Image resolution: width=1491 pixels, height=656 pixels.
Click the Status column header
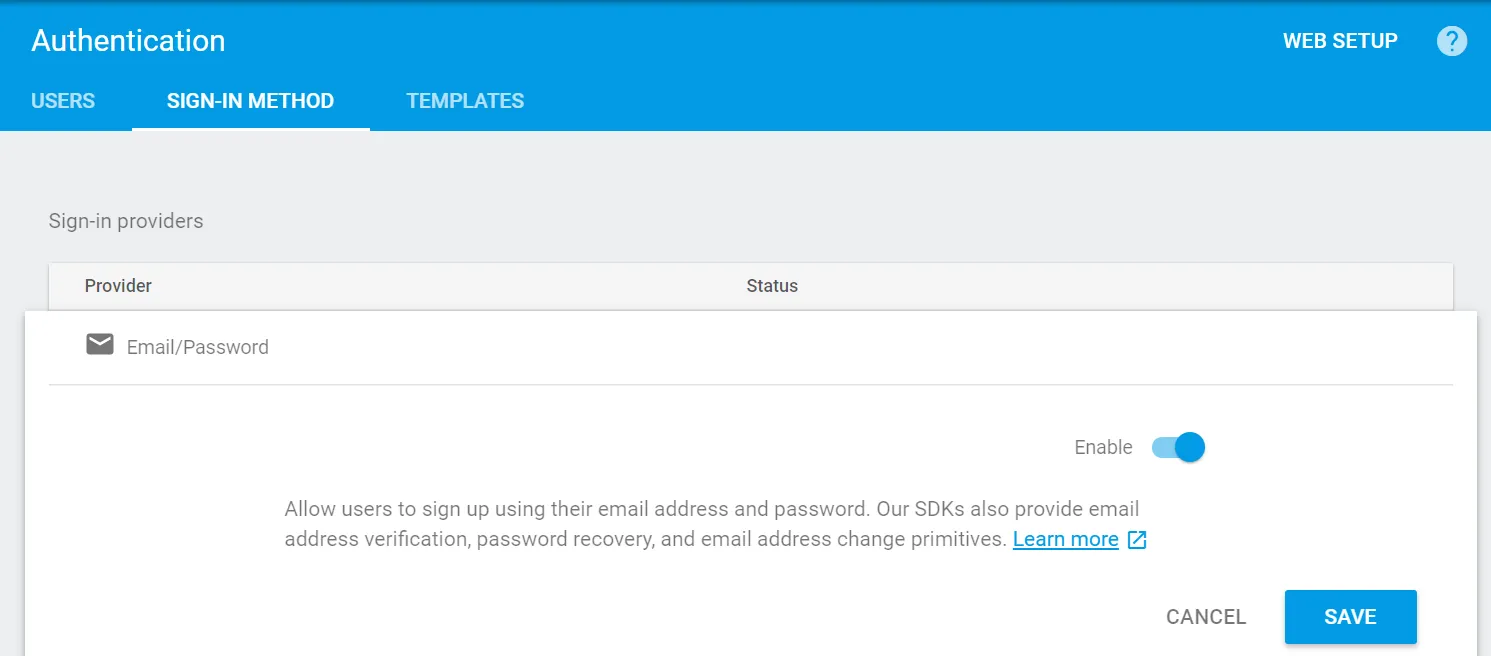coord(772,286)
